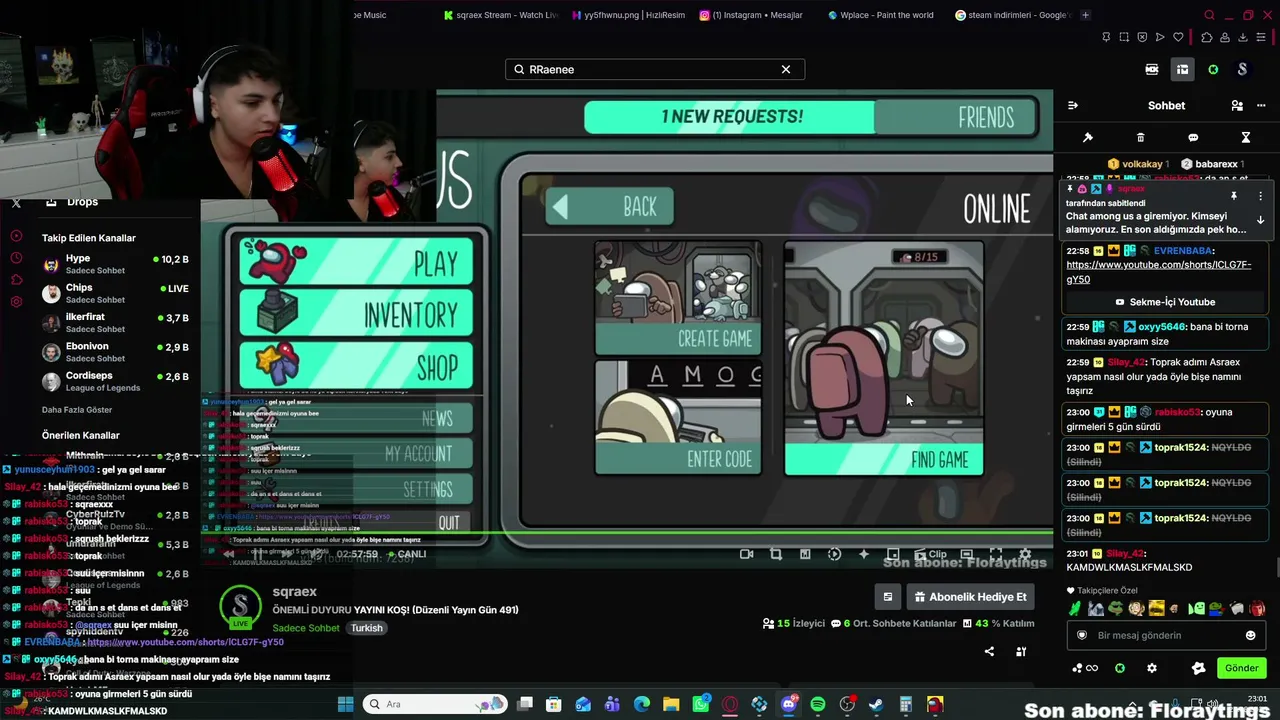Open the chat bubble mode icon
Screen dimensions: 1280x720
[1193, 137]
